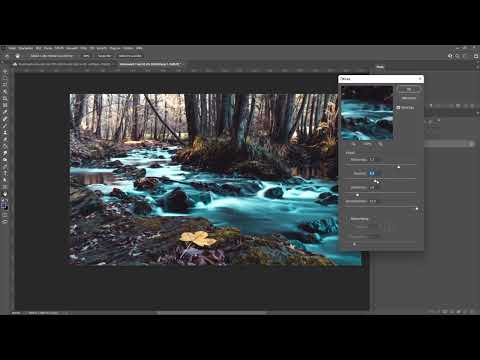
Task: Confirm the Ölfarbe dialog with OK
Action: coord(409,89)
